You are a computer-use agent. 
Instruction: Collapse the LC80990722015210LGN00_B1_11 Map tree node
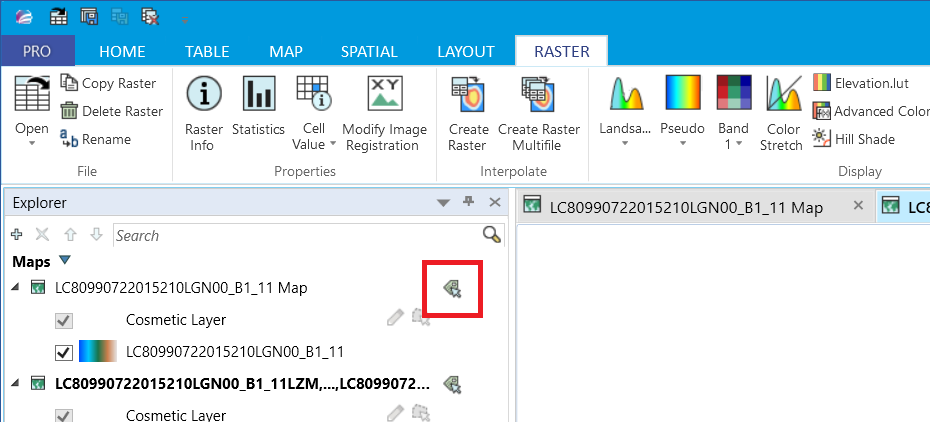(15, 287)
